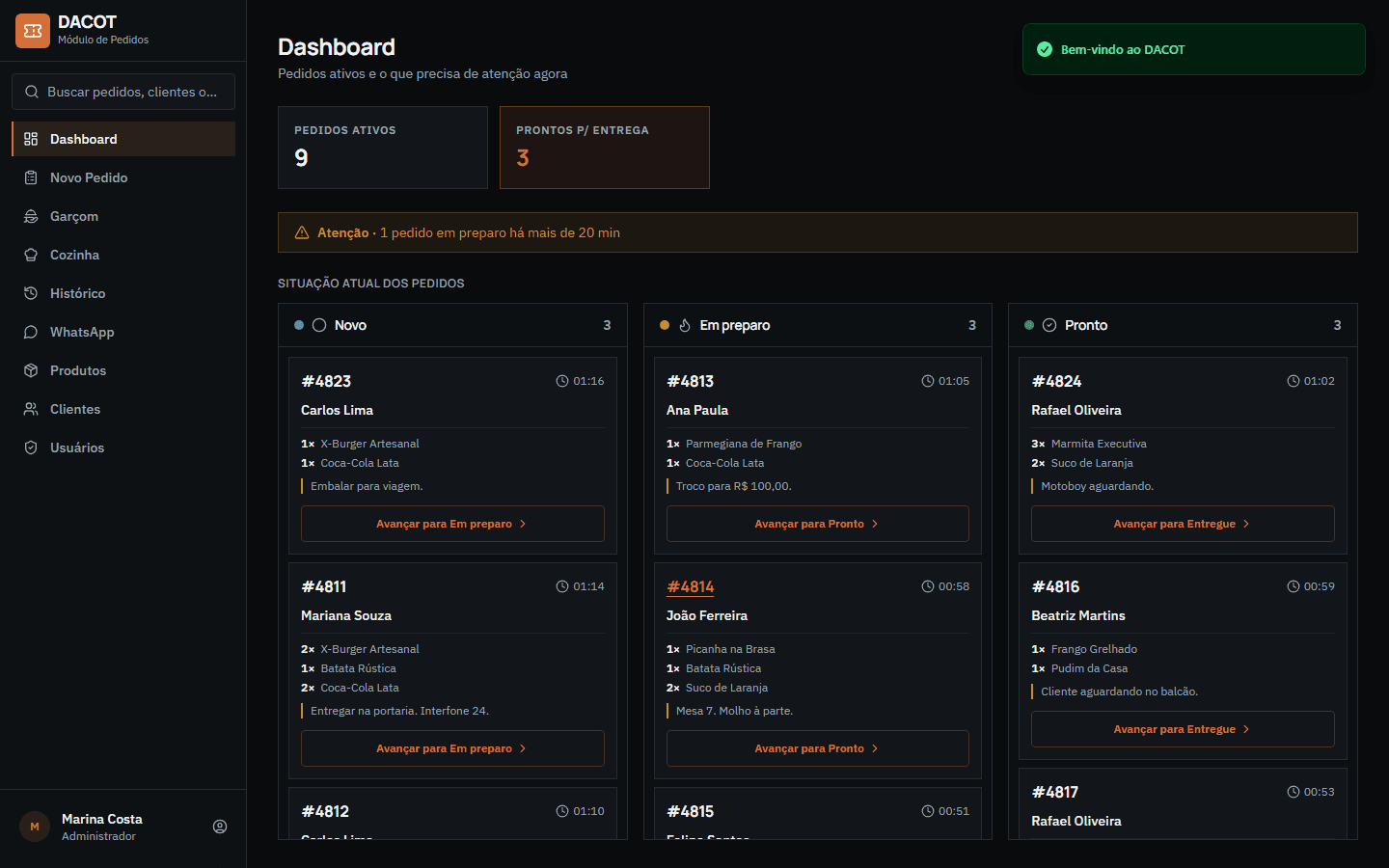Click order number #4817
Viewport: 1389px width, 868px height.
point(1055,792)
